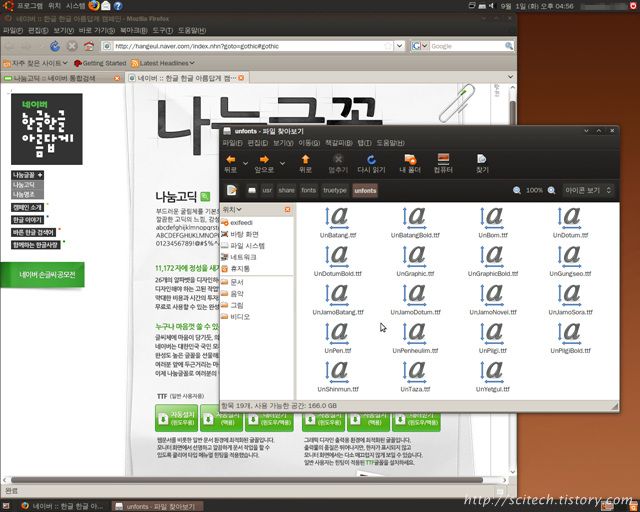Screen dimensions: 640x512
Task: Open exifeedi home in the sidebar
Action: coord(237,223)
